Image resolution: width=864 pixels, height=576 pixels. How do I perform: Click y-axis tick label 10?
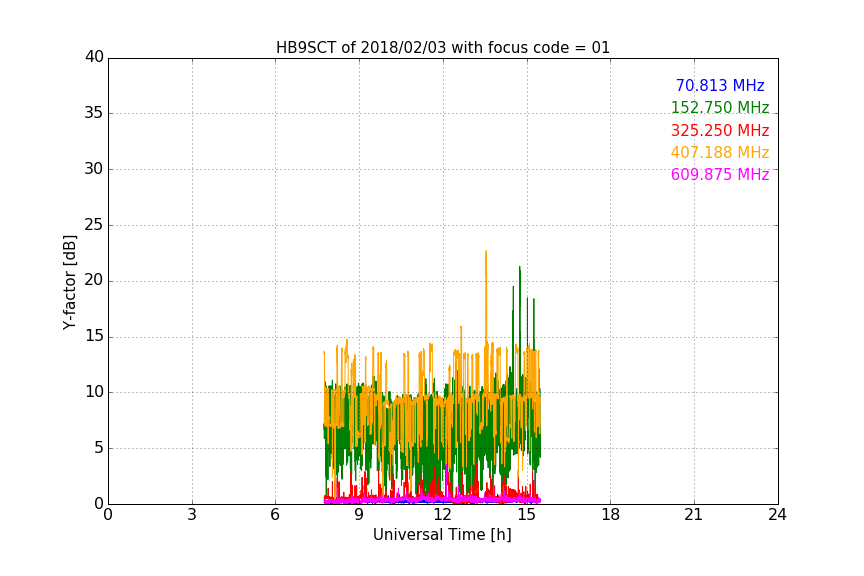pos(94,392)
